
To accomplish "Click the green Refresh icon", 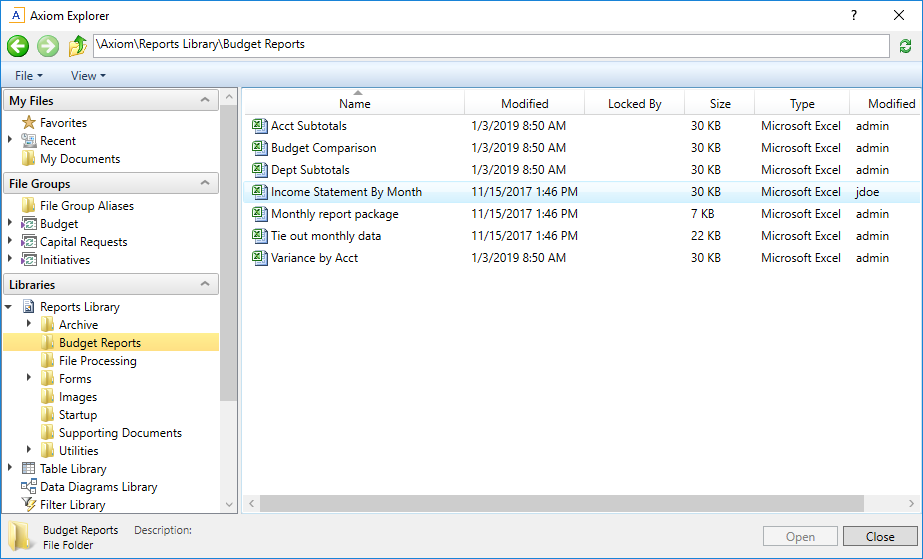I will 905,46.
